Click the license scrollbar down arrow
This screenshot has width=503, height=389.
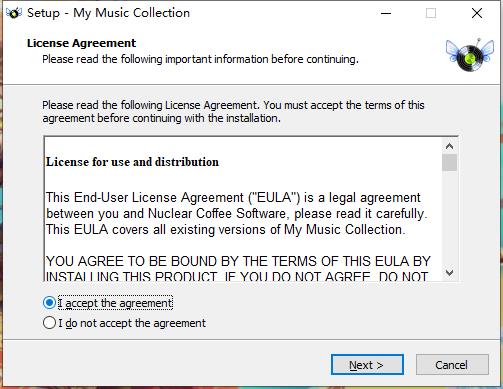pyautogui.click(x=449, y=273)
